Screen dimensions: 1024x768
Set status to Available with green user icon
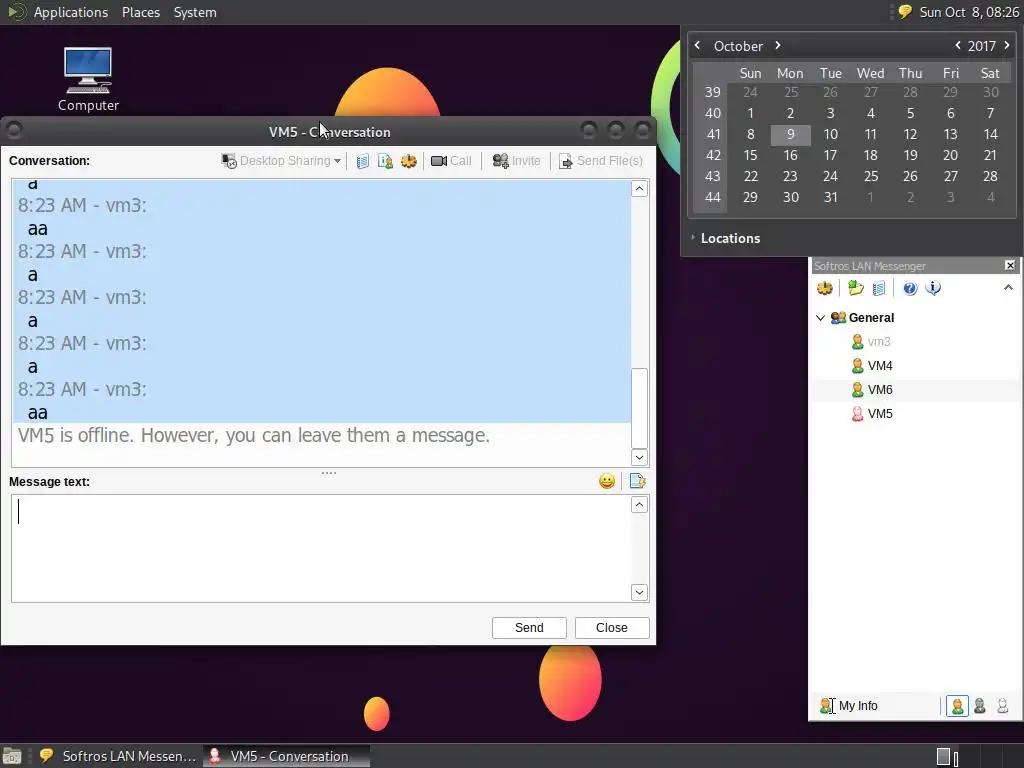(957, 706)
